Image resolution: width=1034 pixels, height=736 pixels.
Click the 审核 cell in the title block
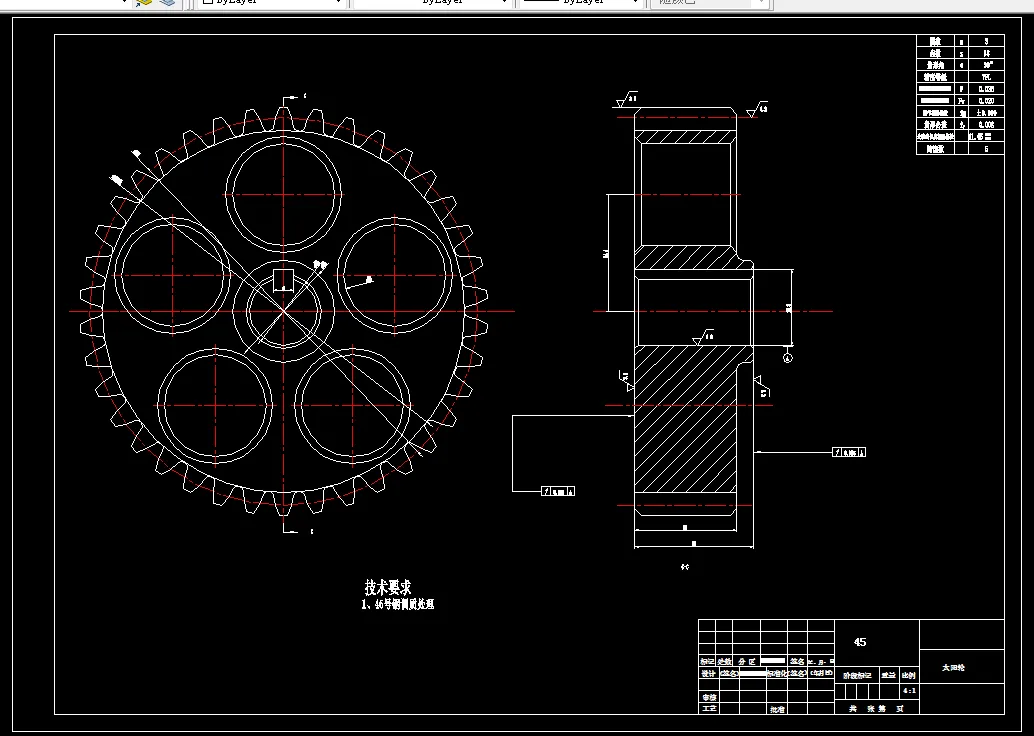(x=709, y=697)
